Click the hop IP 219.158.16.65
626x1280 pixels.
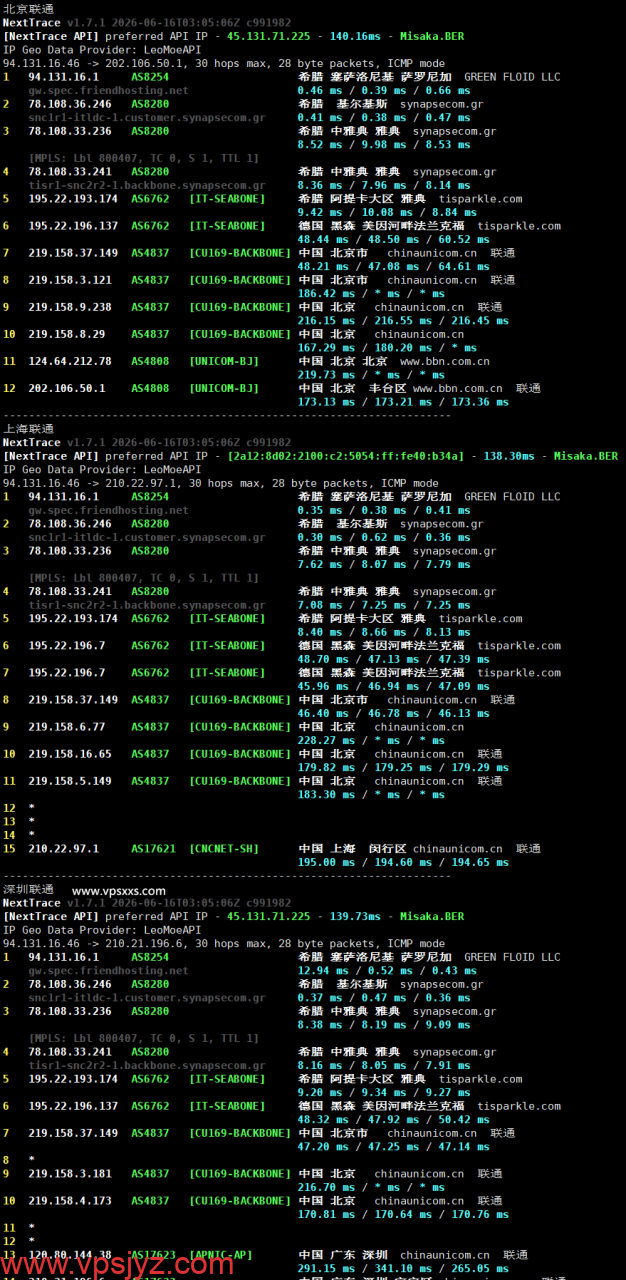(x=70, y=754)
